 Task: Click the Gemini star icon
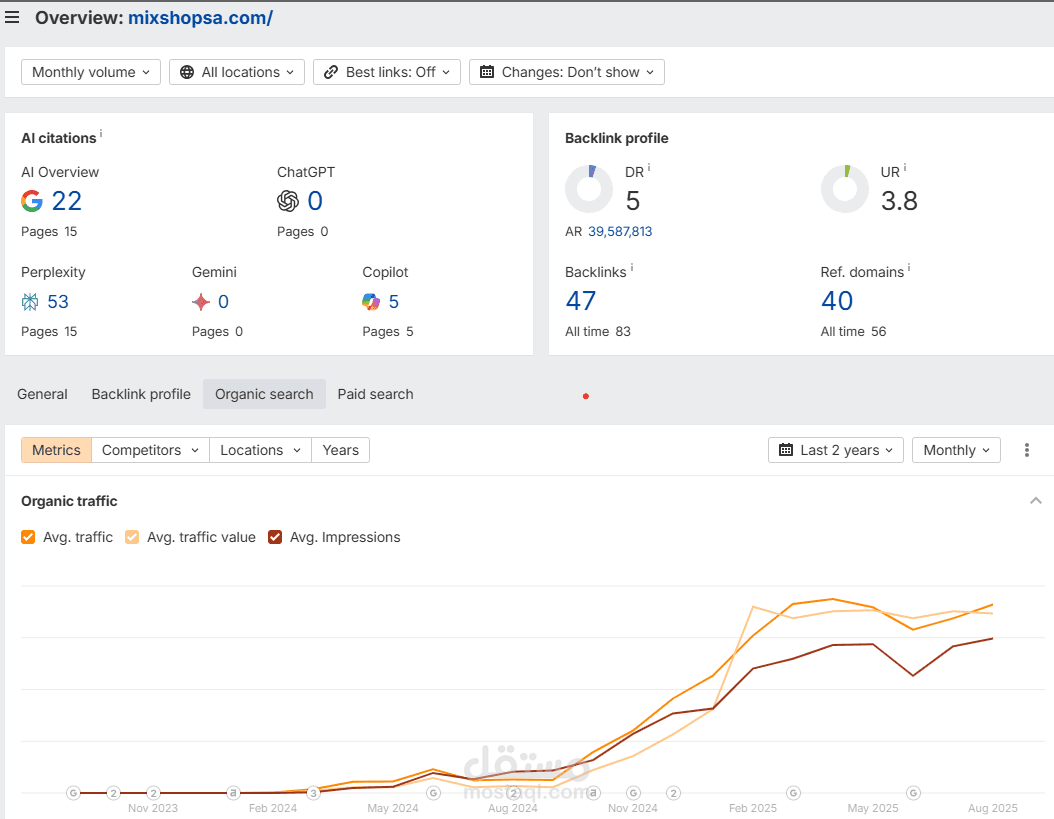200,302
